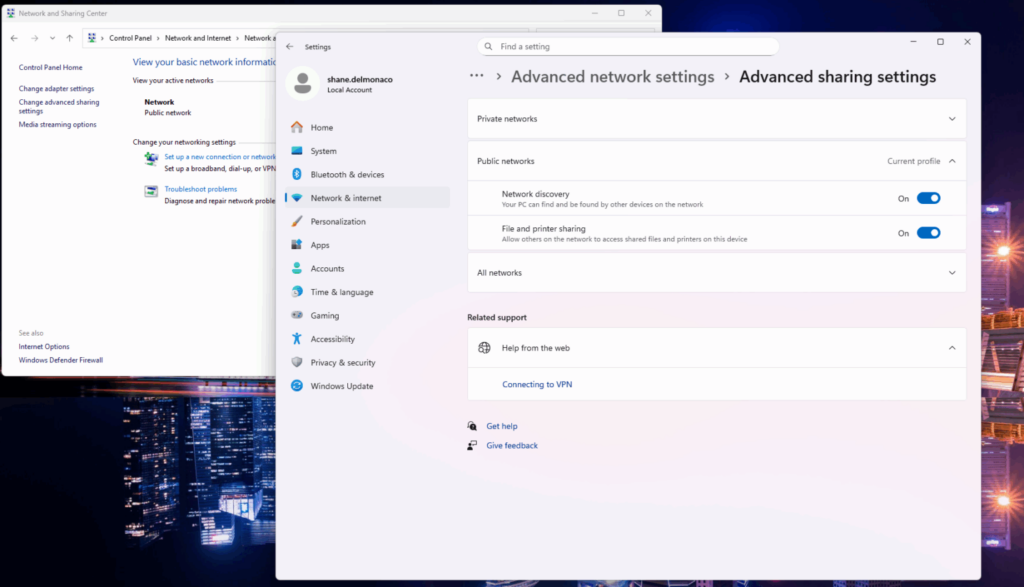Click the Home icon in Settings sidebar
Image resolution: width=1024 pixels, height=587 pixels.
click(x=297, y=128)
